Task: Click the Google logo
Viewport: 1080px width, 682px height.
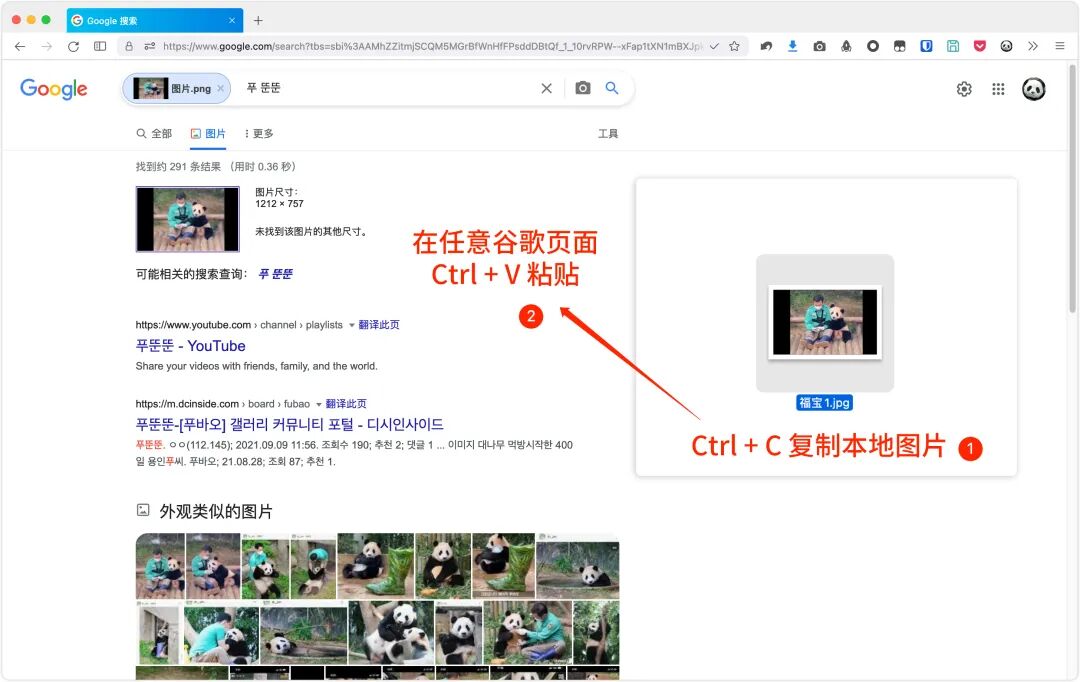Action: (x=54, y=89)
